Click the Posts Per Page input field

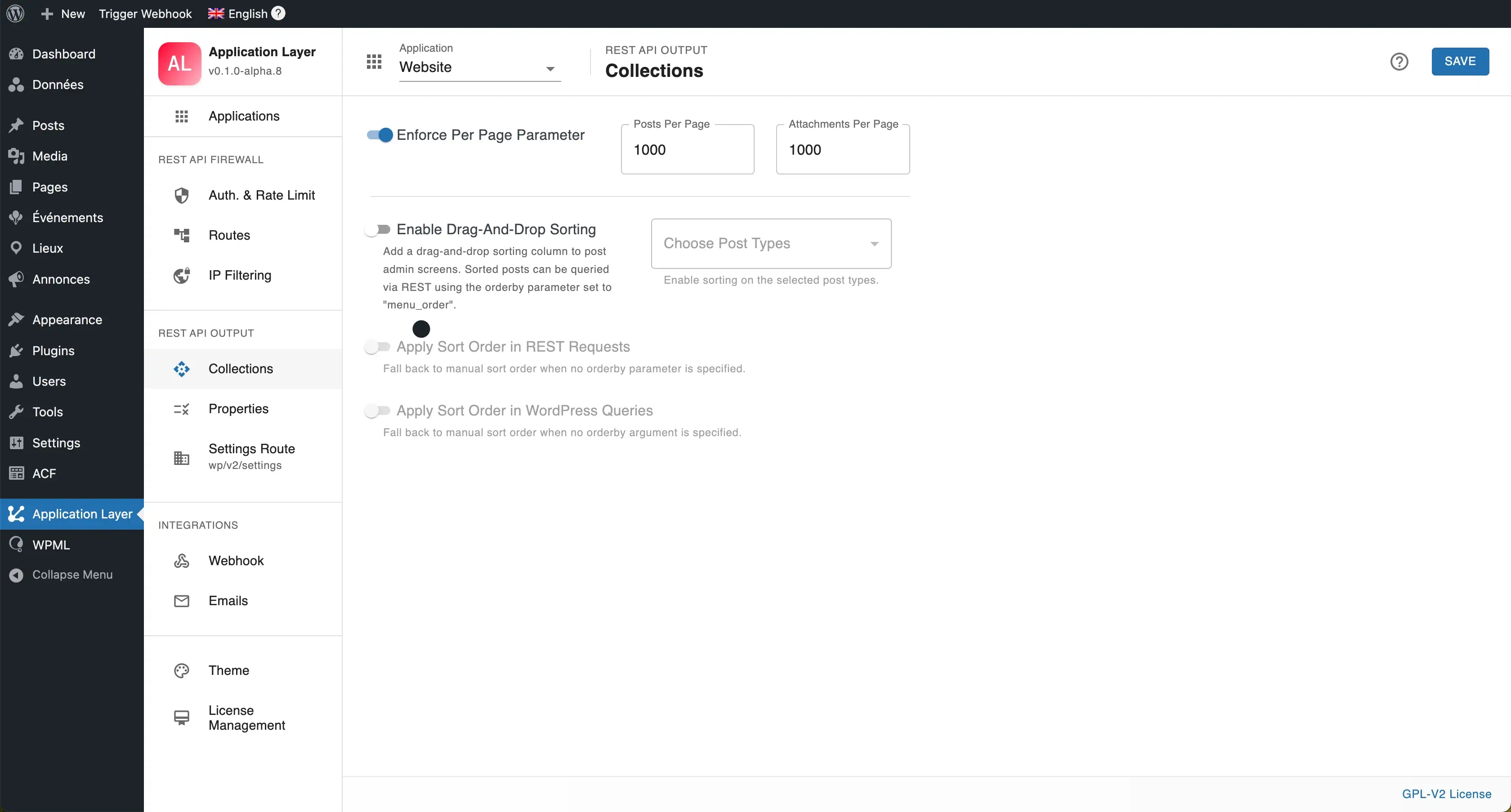(x=687, y=150)
